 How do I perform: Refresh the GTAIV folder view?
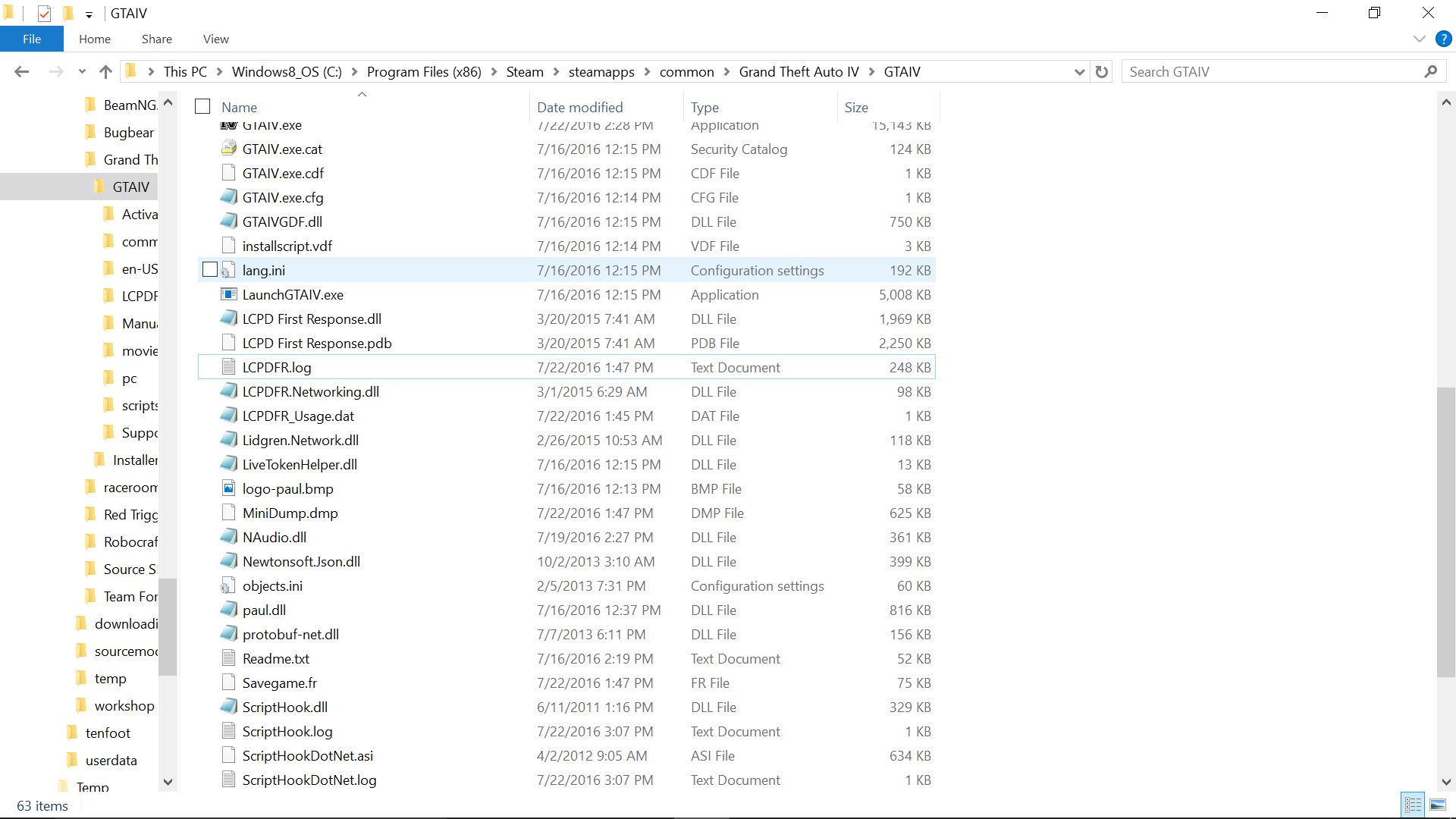click(1102, 71)
